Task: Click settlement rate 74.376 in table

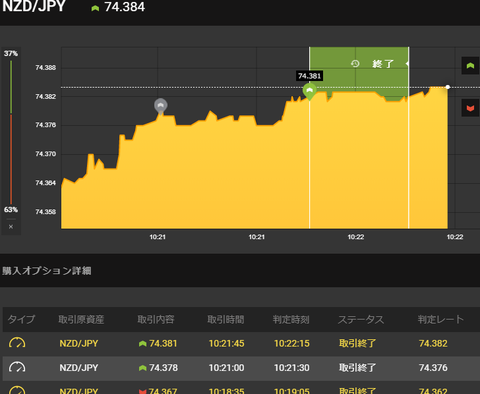Action: pyautogui.click(x=433, y=368)
